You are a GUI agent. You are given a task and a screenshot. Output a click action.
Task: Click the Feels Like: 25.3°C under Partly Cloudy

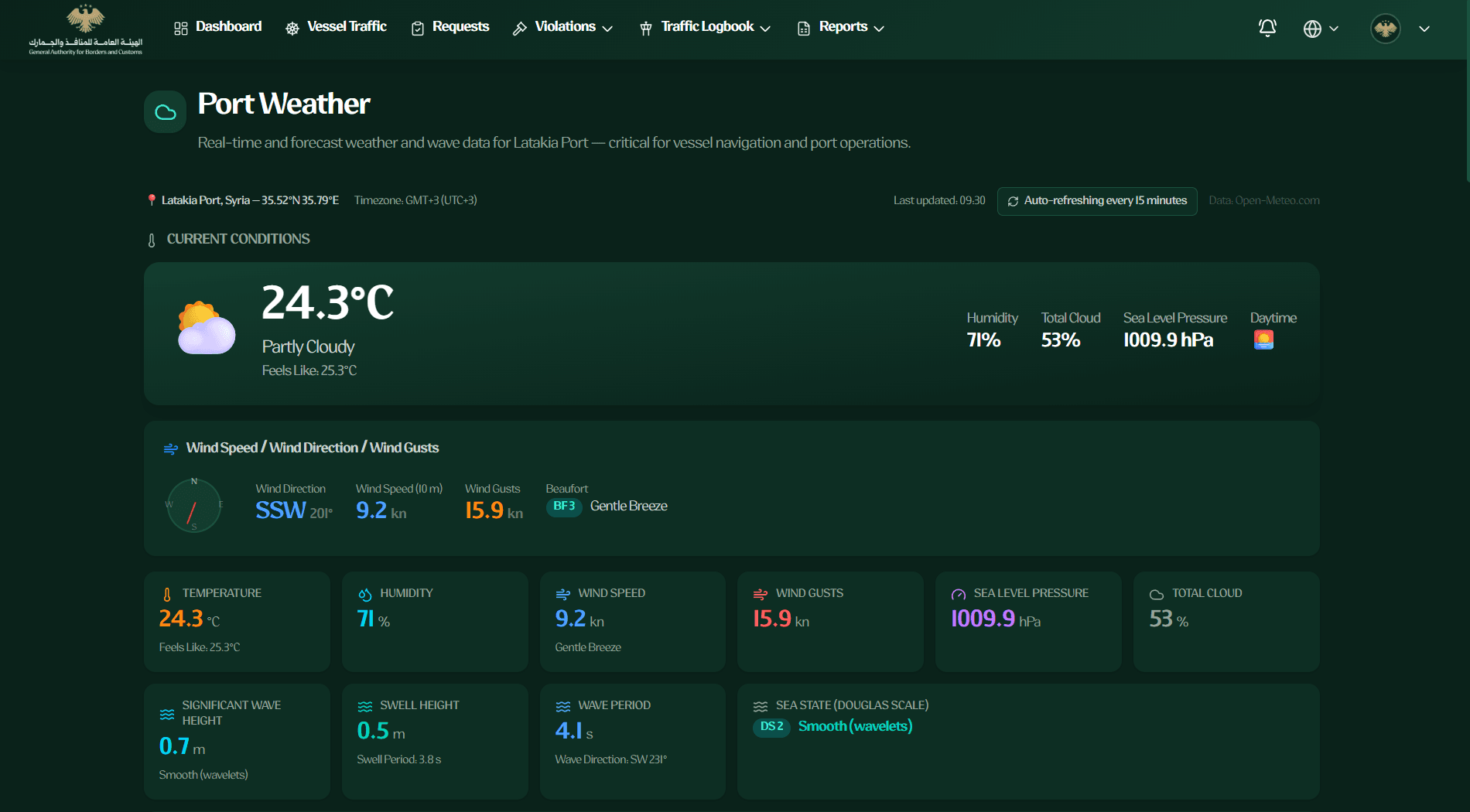(309, 371)
